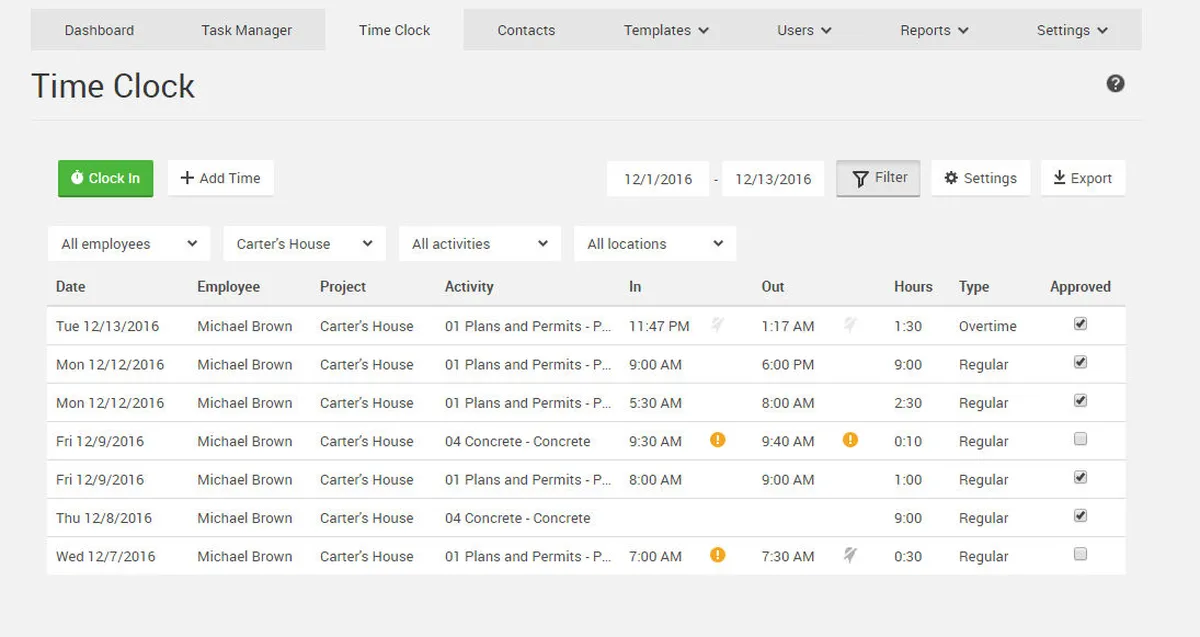Click the 0:10 hours value
This screenshot has height=637, width=1200.
coord(908,441)
